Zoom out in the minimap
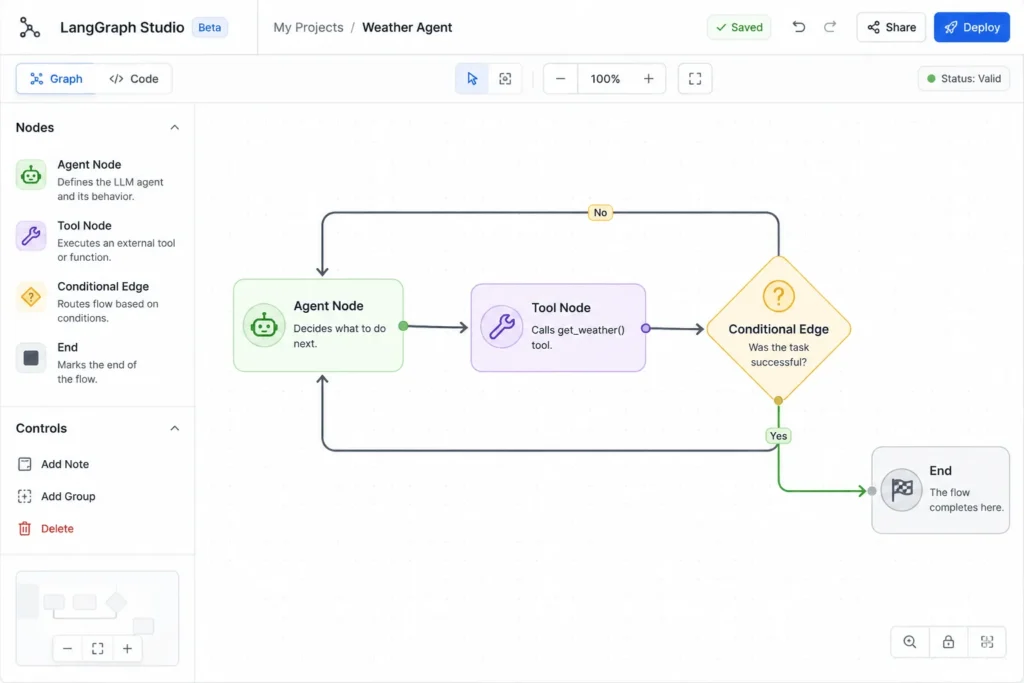1024x683 pixels. tap(67, 648)
